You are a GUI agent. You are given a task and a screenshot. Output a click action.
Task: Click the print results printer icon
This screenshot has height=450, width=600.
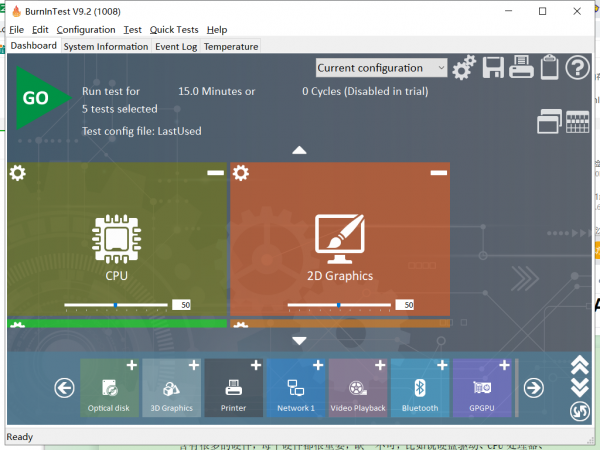pyautogui.click(x=521, y=67)
